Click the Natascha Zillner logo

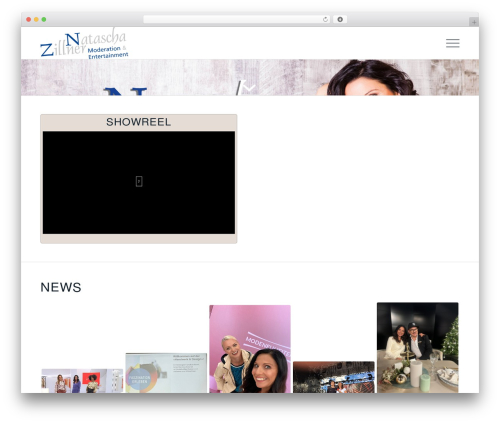[84, 44]
